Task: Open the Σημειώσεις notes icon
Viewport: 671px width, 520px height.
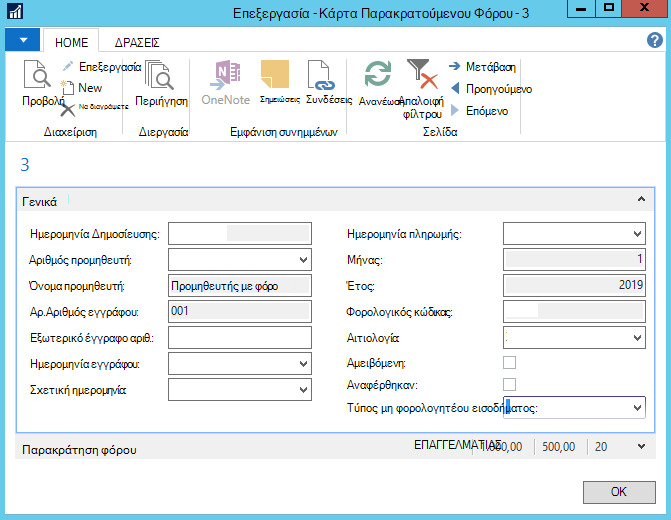Action: [274, 74]
